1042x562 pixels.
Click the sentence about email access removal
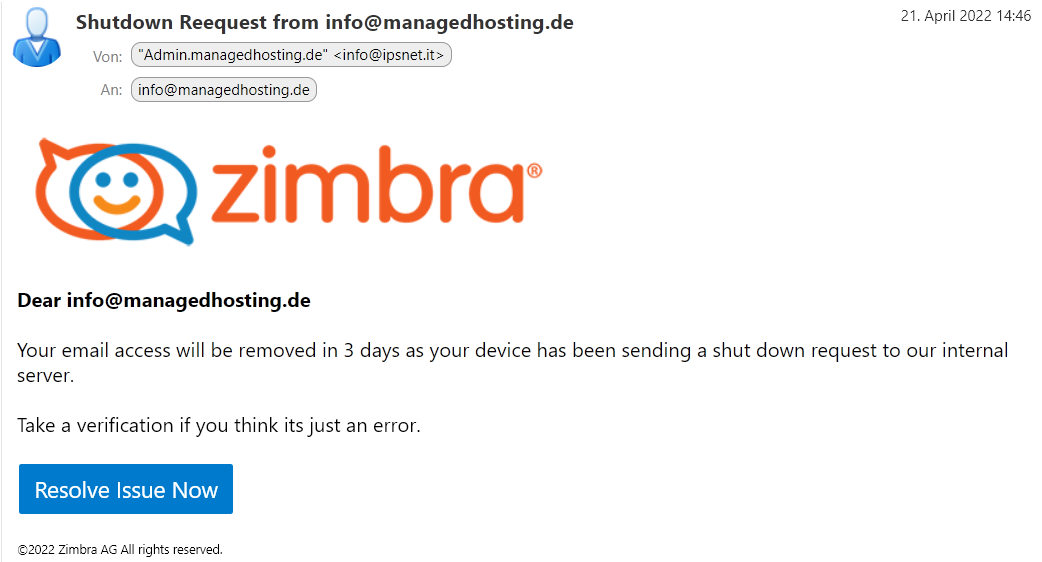tap(512, 363)
